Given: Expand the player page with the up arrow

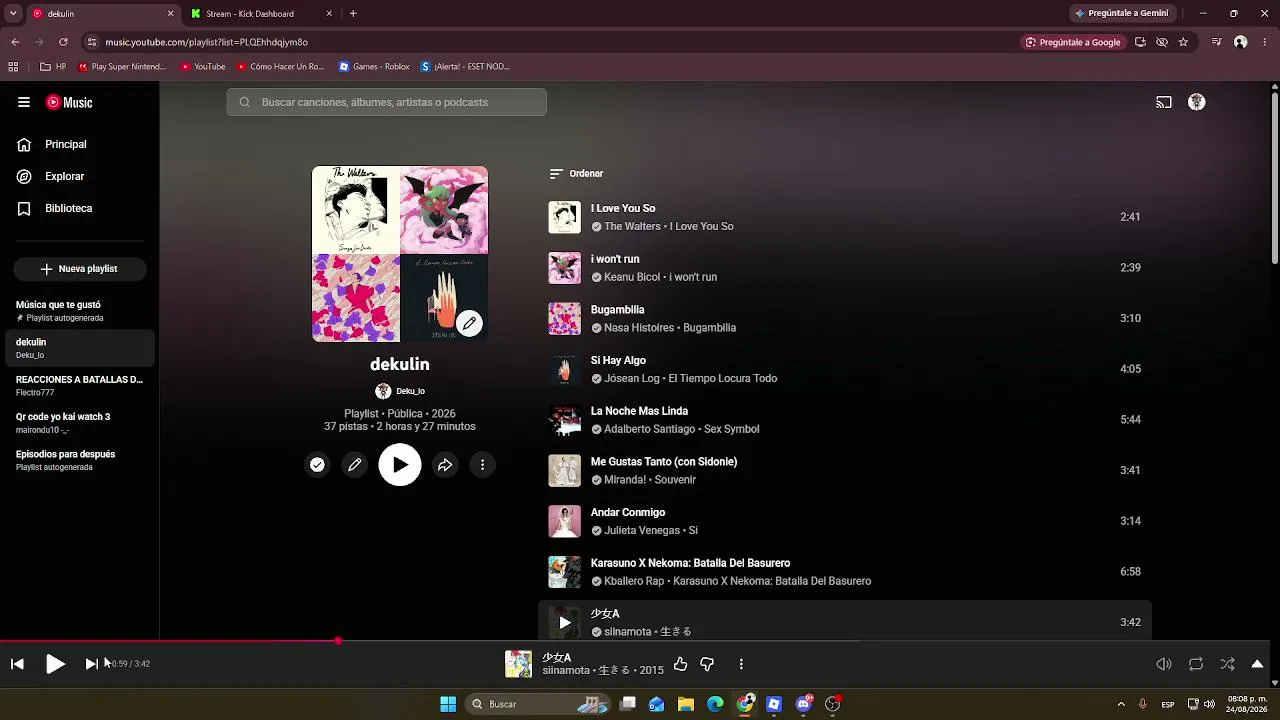Looking at the screenshot, I should 1257,664.
